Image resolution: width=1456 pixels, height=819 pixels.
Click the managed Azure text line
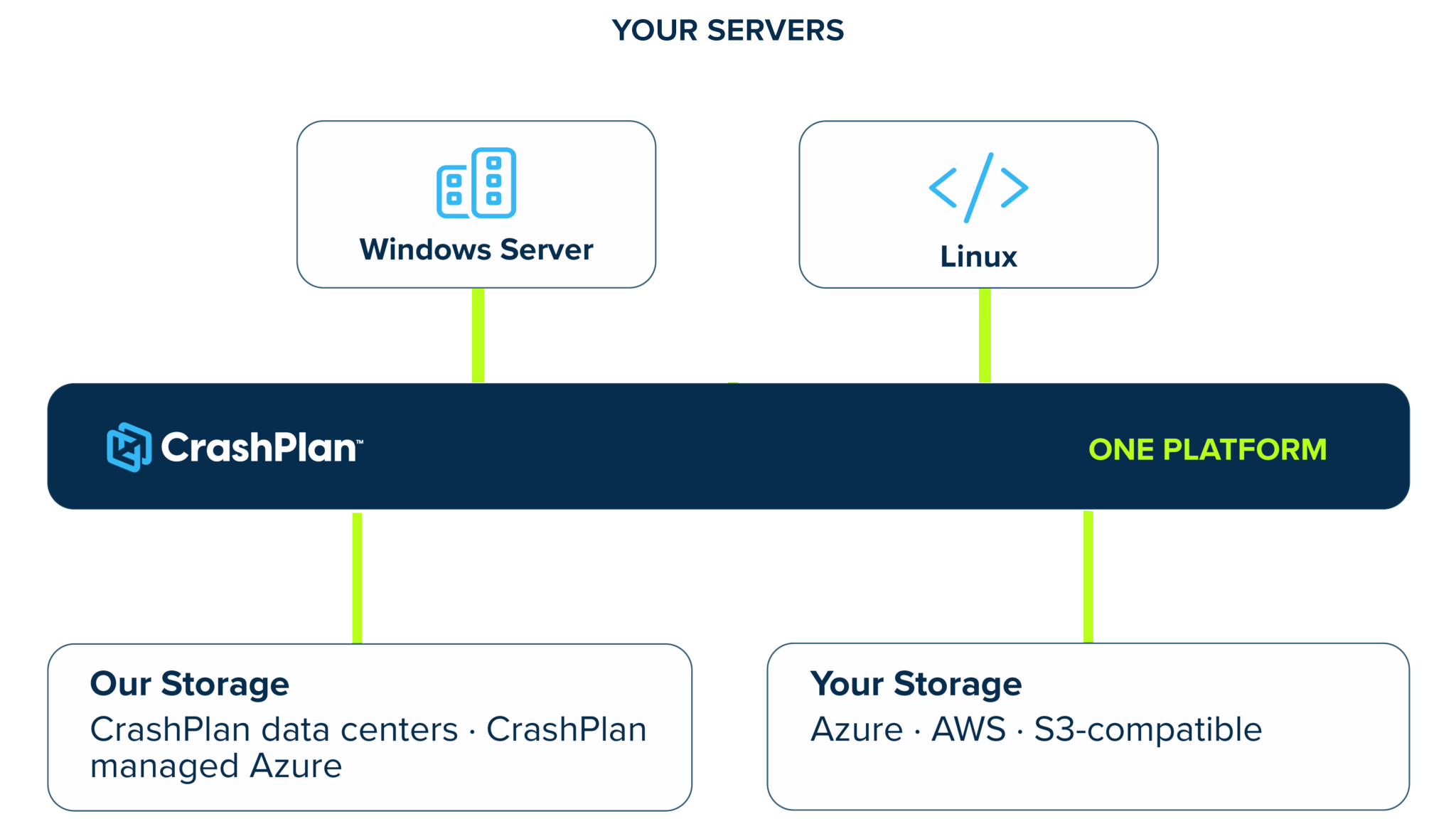(216, 766)
